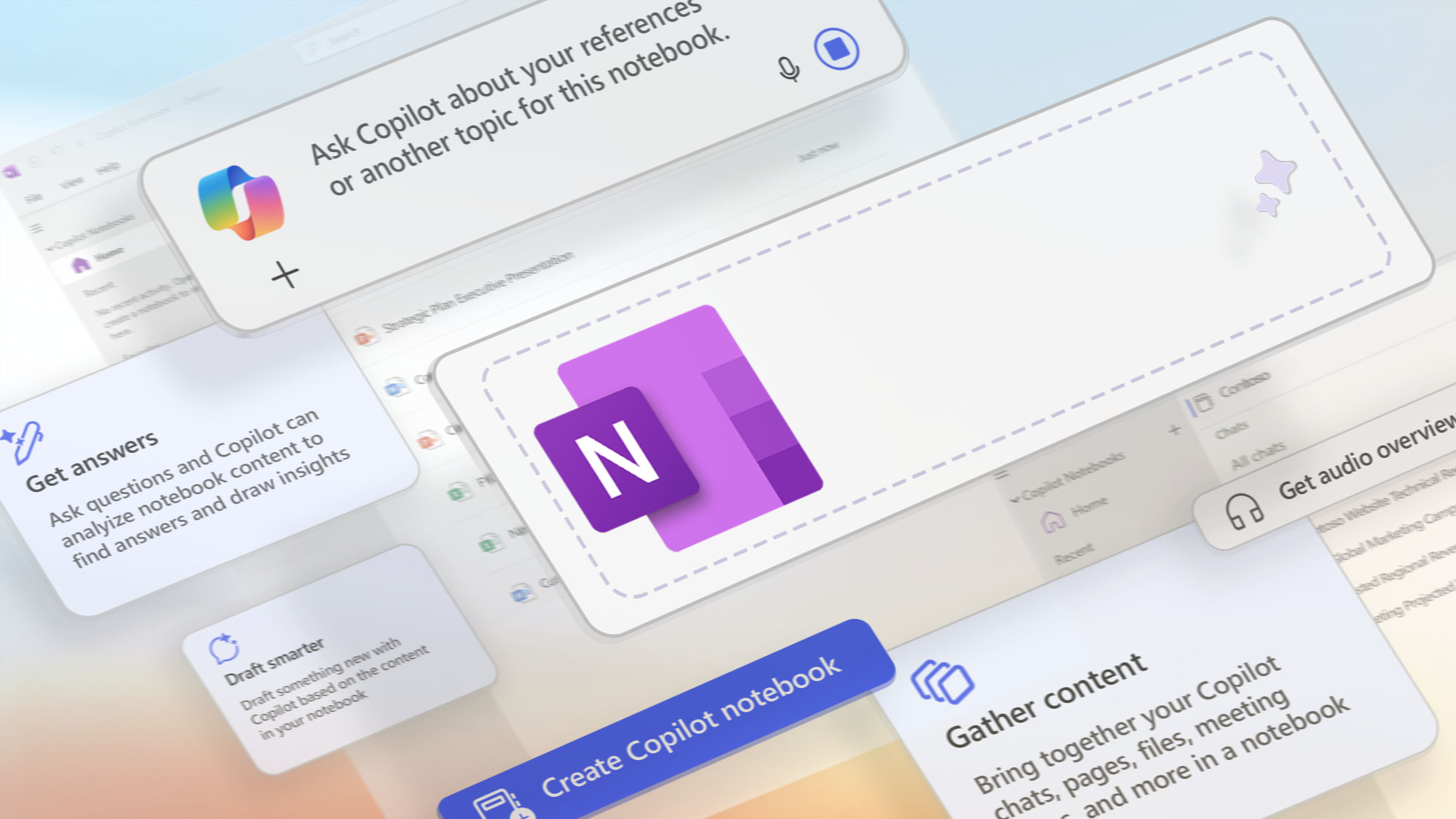Open the File menu

pos(34,198)
